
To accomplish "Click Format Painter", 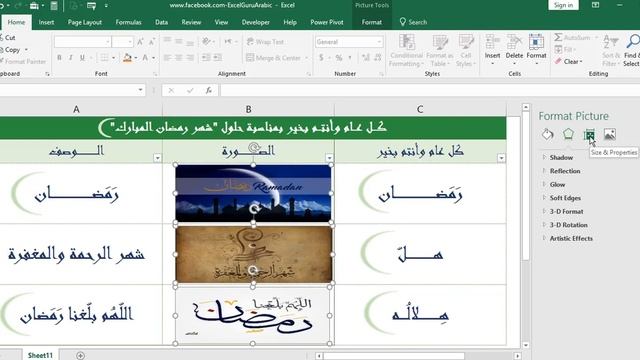I will pos(23,62).
